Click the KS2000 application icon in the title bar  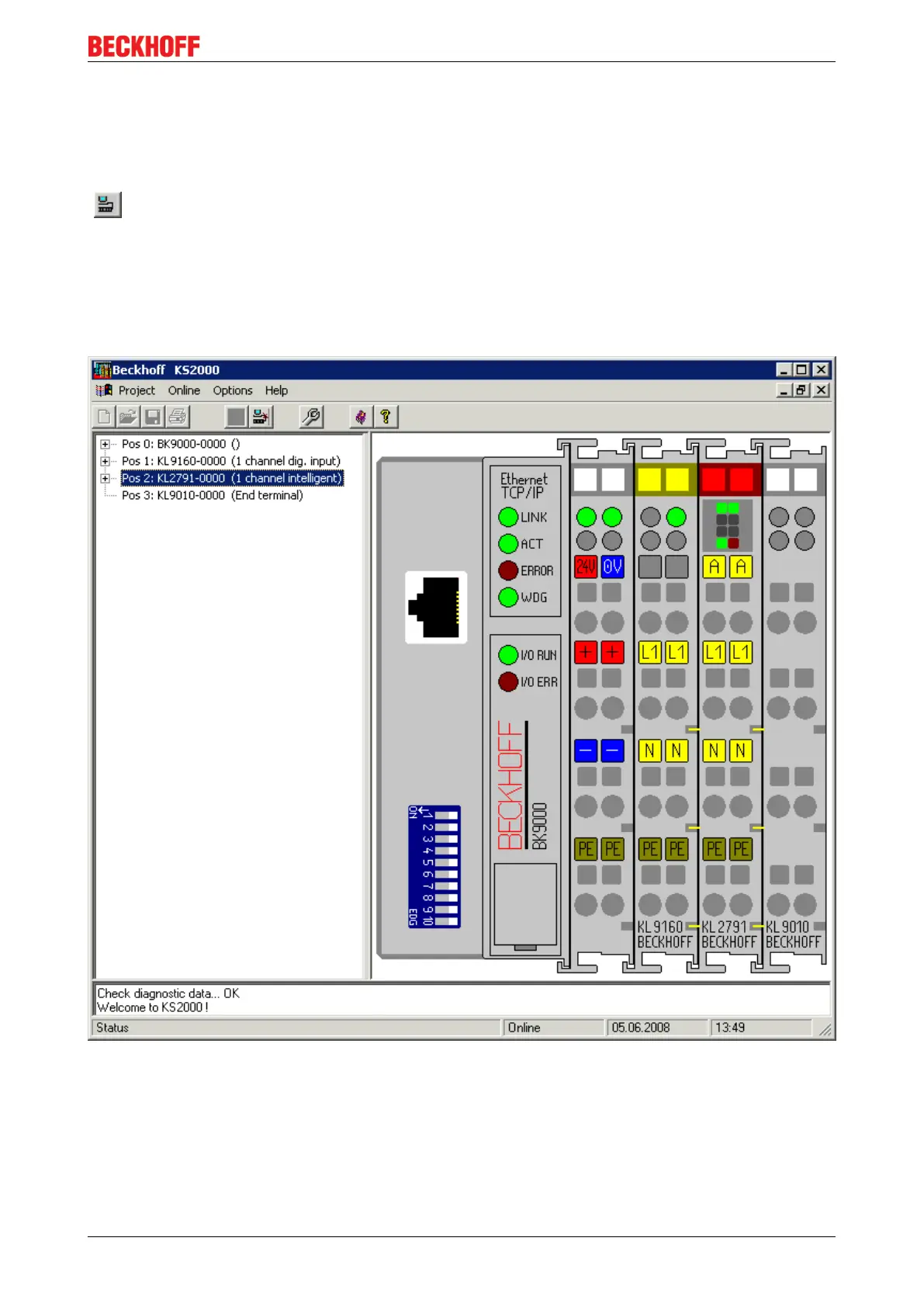click(102, 369)
